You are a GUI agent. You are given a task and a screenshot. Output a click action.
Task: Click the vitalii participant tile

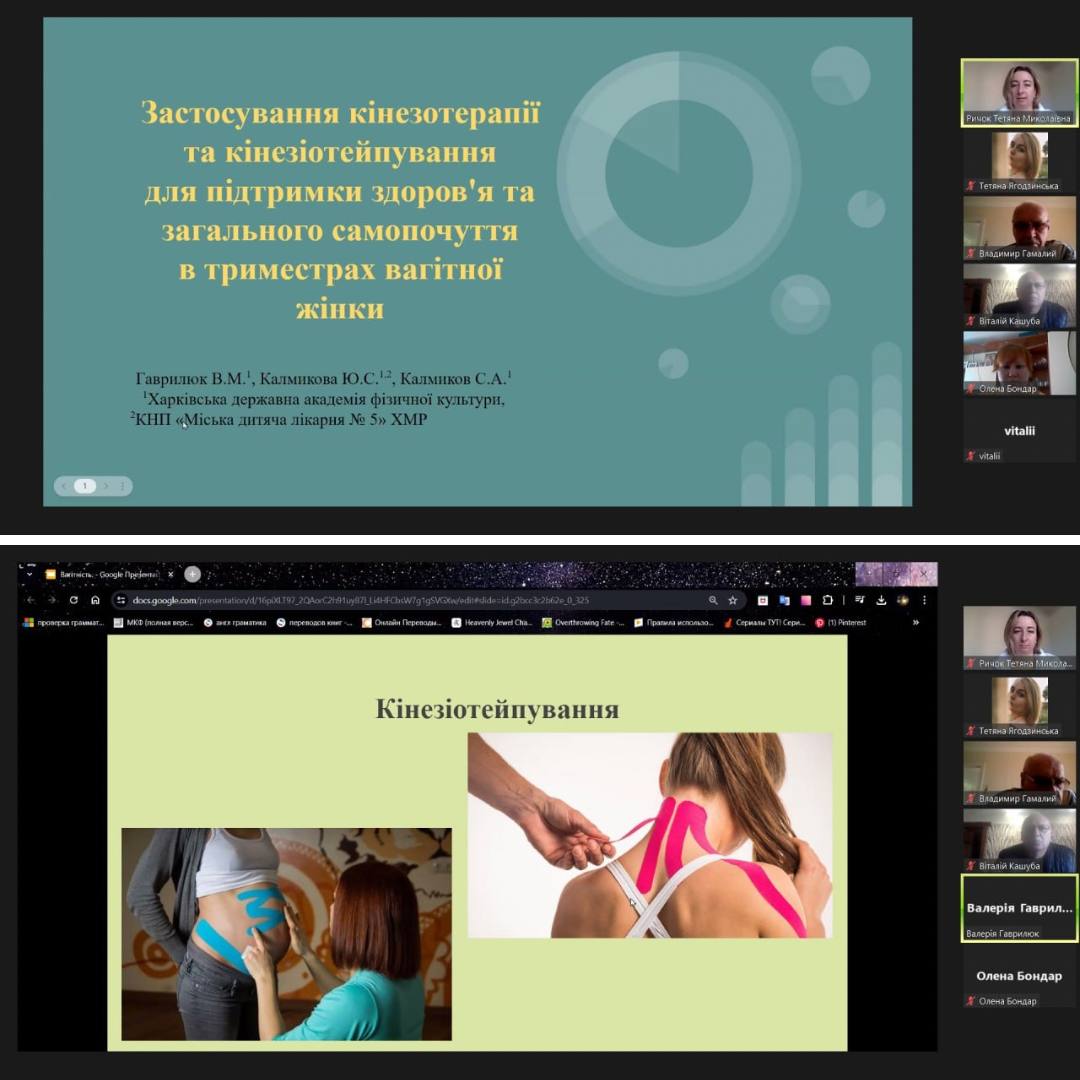click(1019, 431)
